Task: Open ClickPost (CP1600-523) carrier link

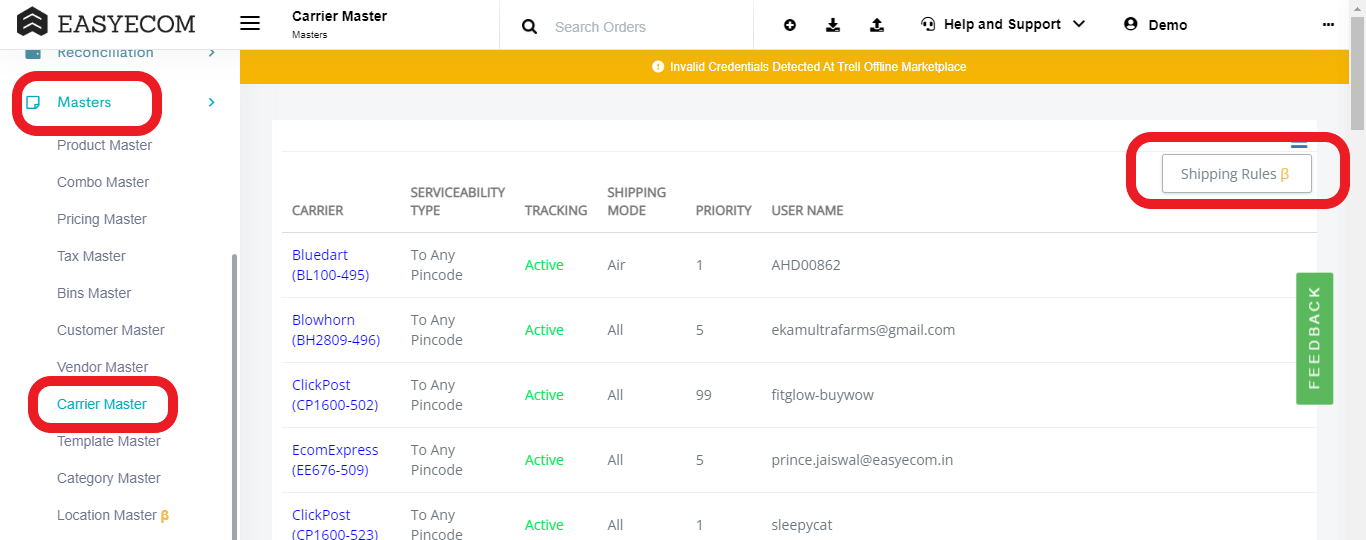Action: (335, 525)
